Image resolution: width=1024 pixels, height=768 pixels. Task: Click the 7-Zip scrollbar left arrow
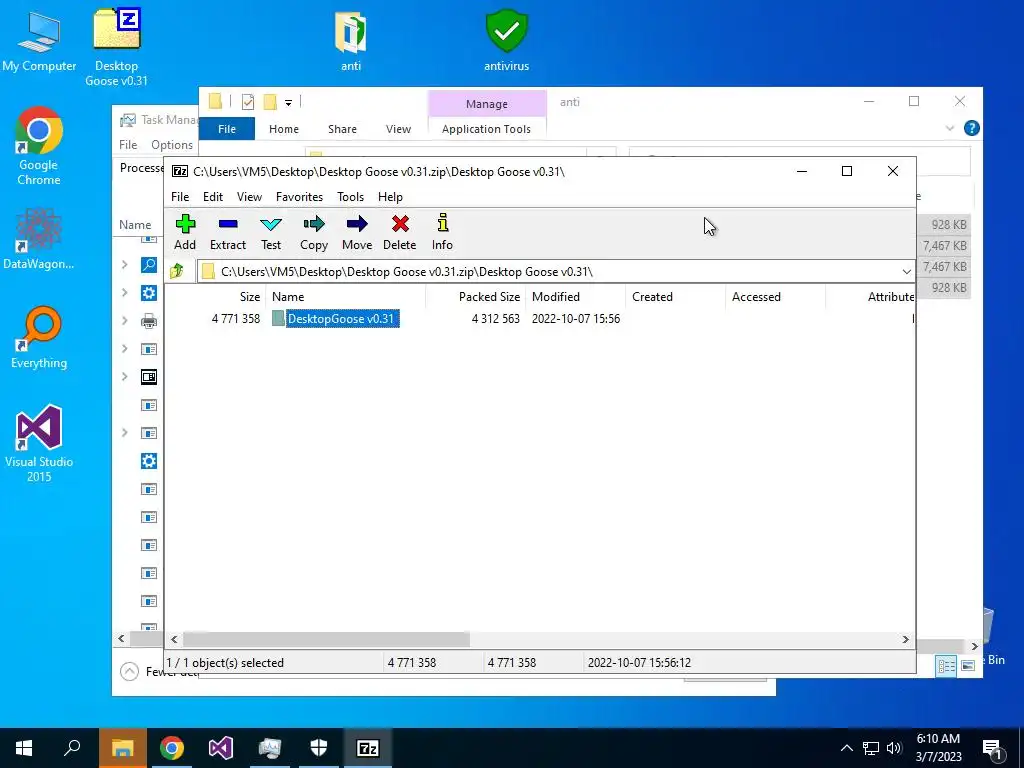[x=174, y=639]
